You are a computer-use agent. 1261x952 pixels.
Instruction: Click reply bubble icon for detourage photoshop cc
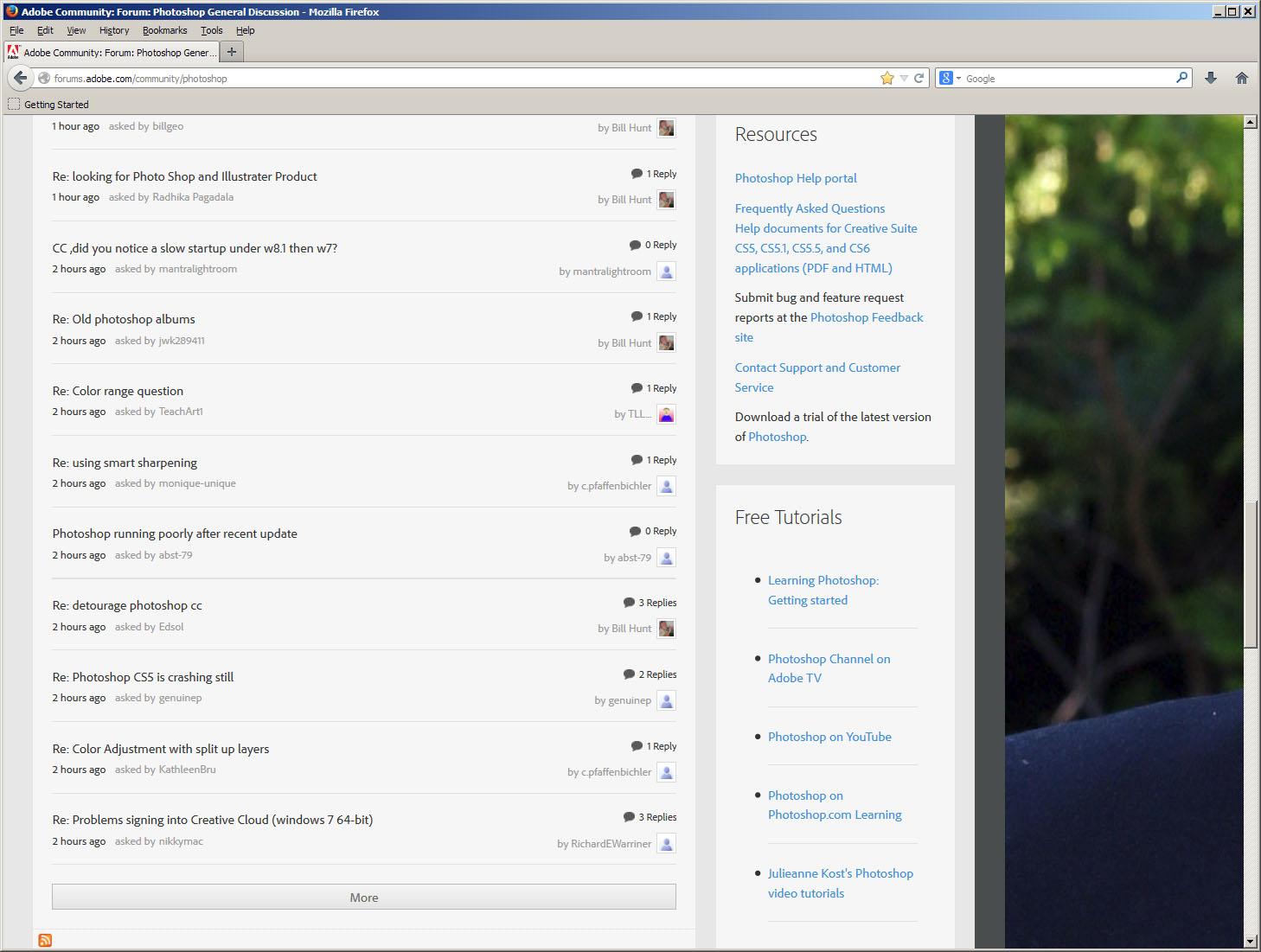(629, 603)
